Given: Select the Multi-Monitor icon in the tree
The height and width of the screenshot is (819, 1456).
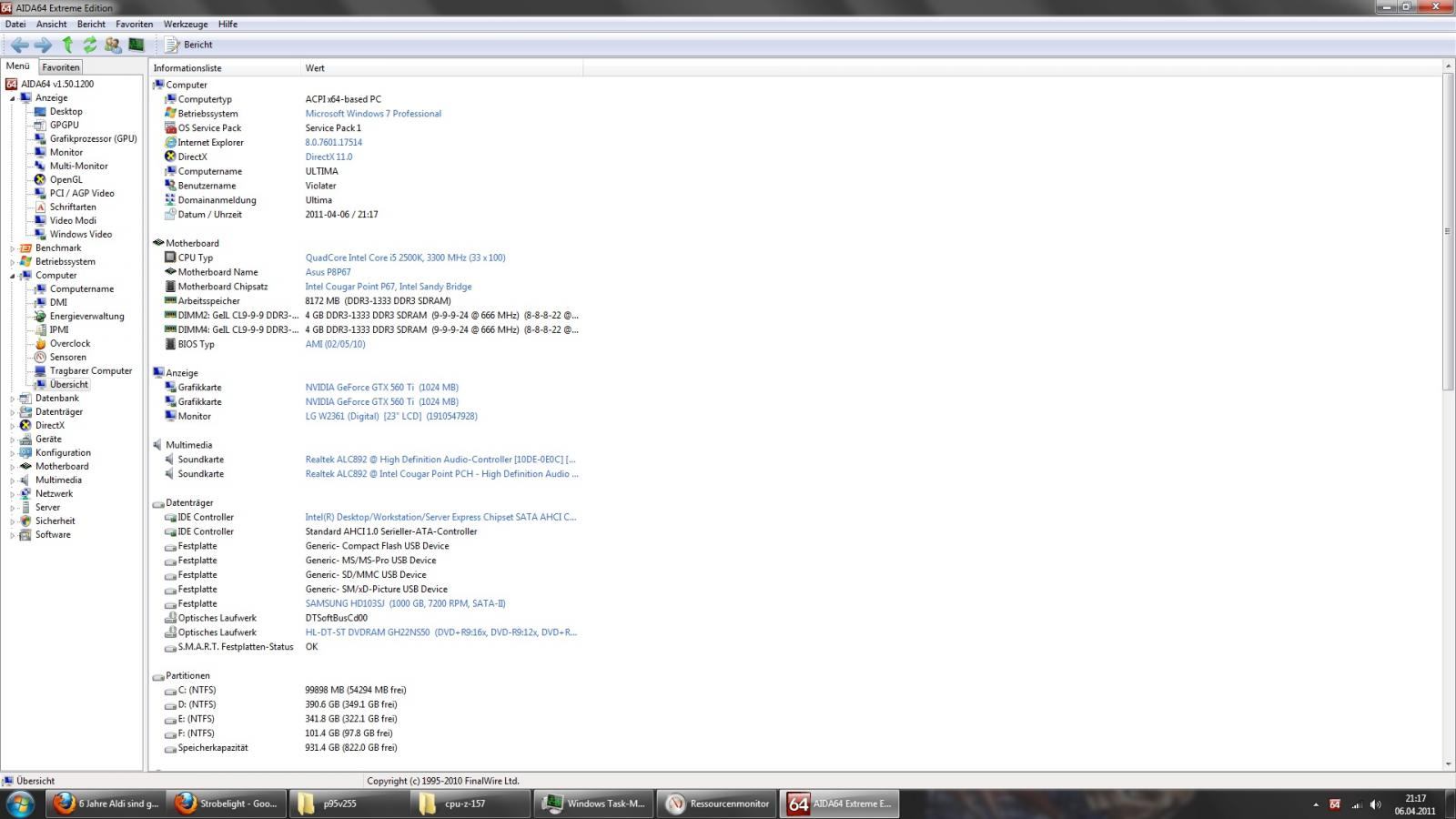Looking at the screenshot, I should tap(40, 167).
